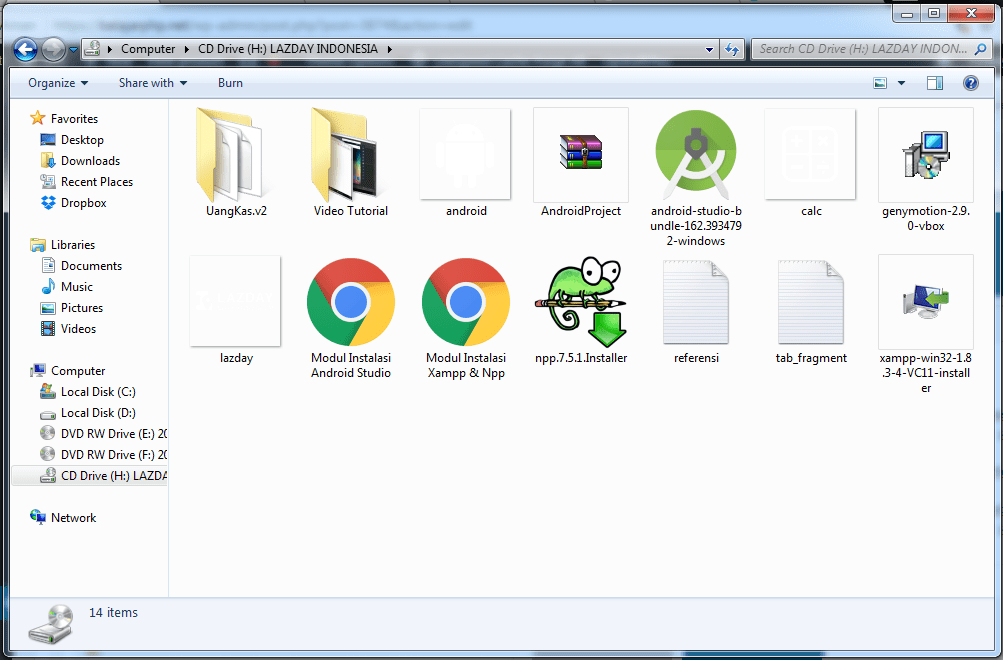Select the AndroidProject WinRAR archive icon
The height and width of the screenshot is (660, 1003).
[581, 154]
